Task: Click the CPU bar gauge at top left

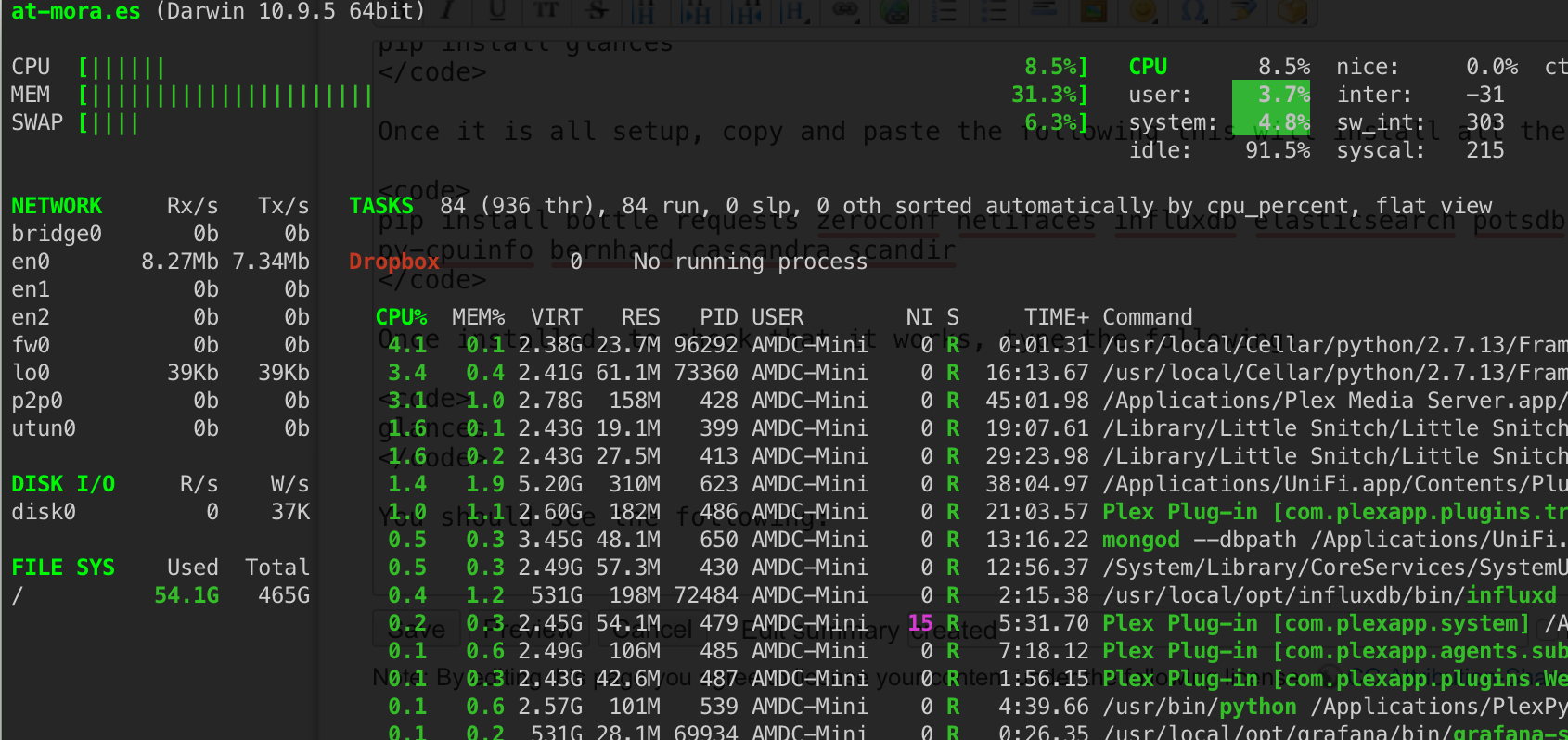Action: pyautogui.click(x=122, y=67)
